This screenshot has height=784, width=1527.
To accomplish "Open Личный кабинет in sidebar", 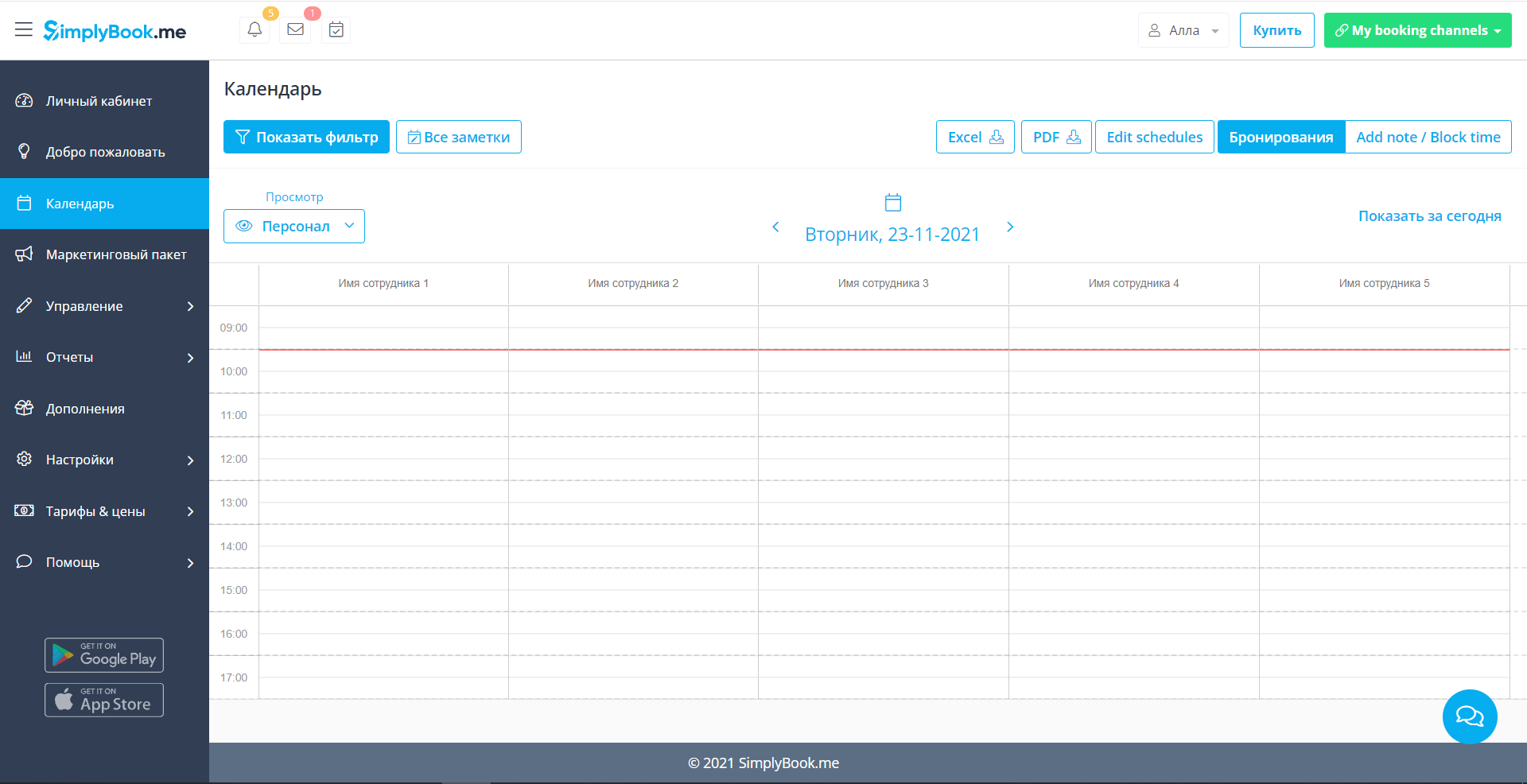I will (104, 101).
